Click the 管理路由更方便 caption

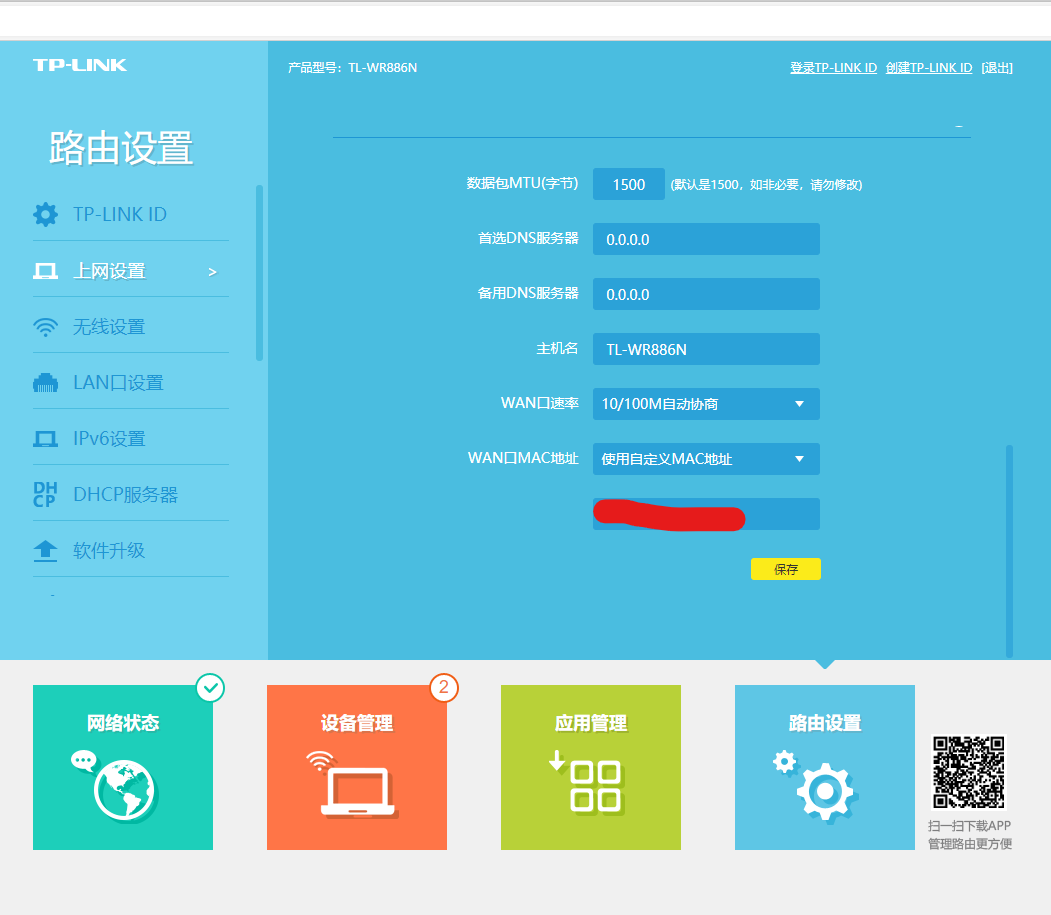[970, 844]
